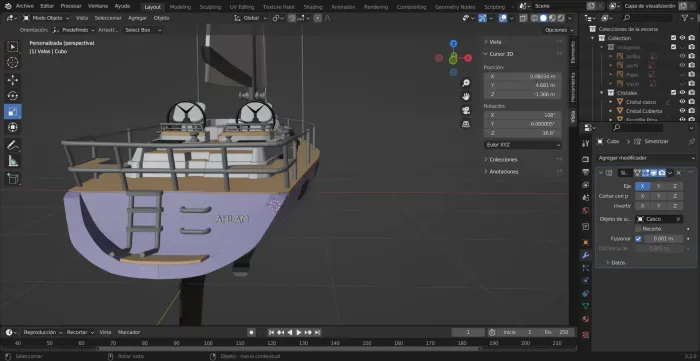Viewport: 700px width, 361px height.
Task: Switch to the Sculpting workspace tab
Action: pyautogui.click(x=210, y=7)
